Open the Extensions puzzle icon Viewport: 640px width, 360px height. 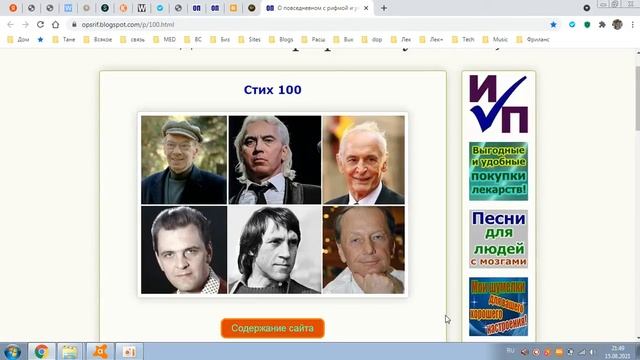tap(602, 24)
